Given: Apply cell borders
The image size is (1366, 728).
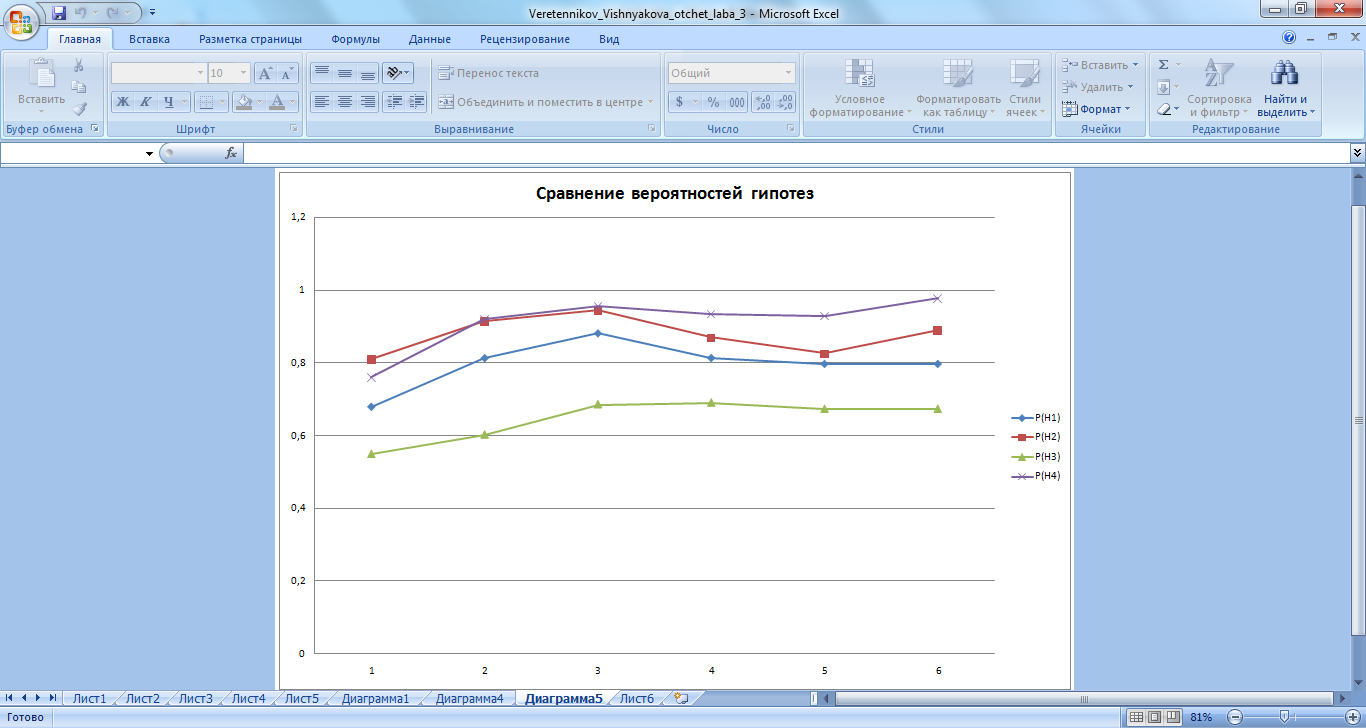Looking at the screenshot, I should point(204,101).
